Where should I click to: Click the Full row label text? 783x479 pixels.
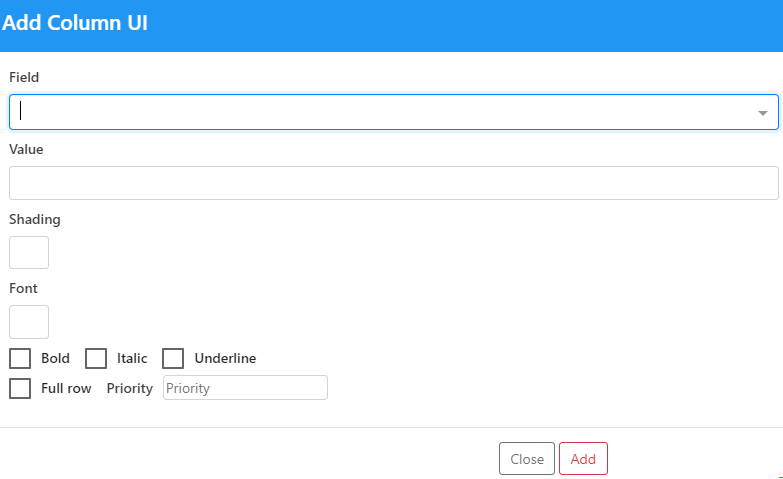tap(66, 388)
